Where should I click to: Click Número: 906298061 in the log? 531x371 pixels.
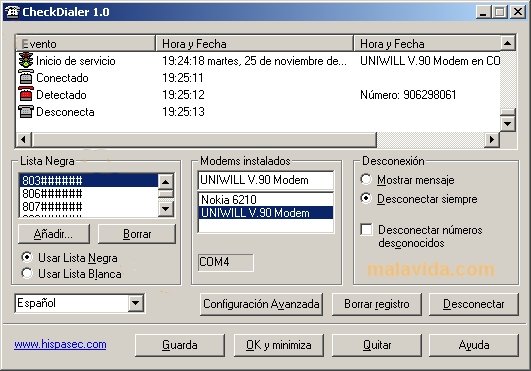[x=408, y=95]
